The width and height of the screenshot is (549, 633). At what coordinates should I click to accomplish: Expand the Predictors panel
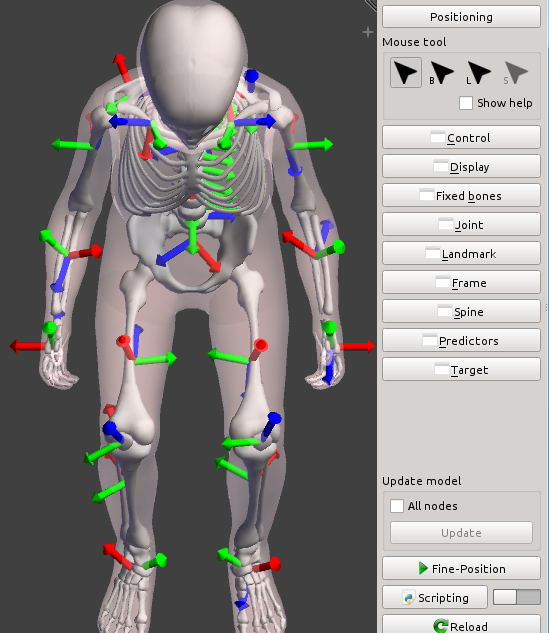click(461, 340)
